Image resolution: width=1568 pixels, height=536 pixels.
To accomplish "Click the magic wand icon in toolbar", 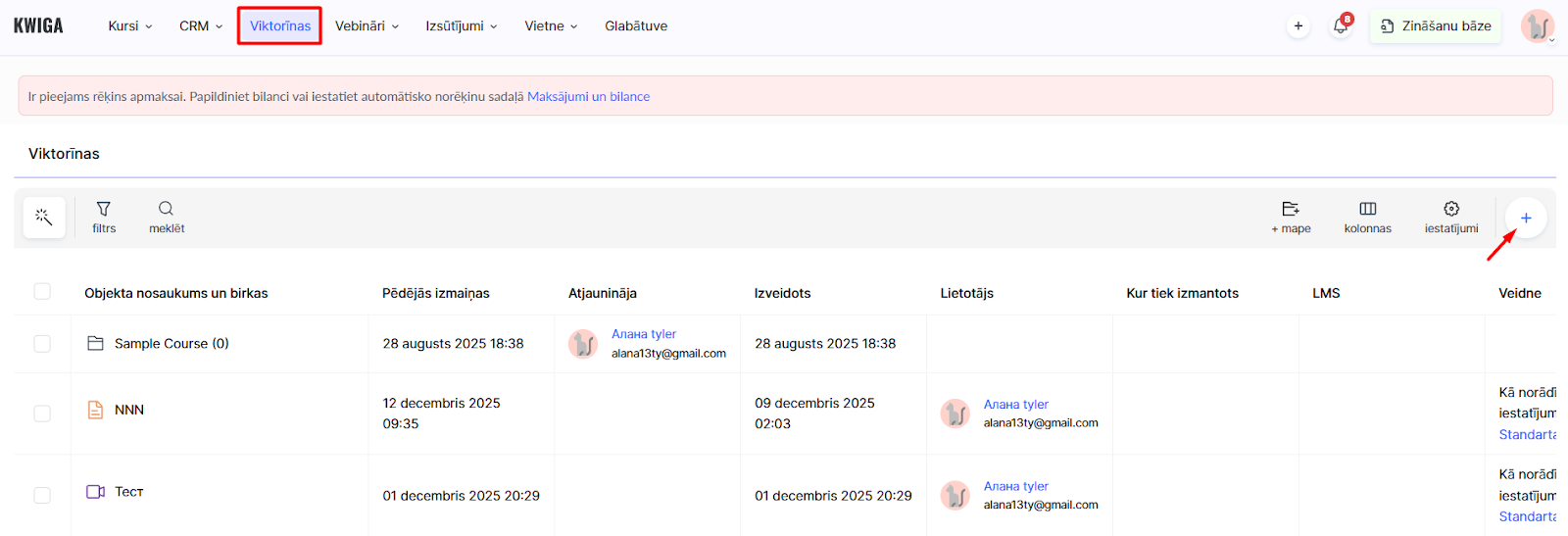I will (44, 217).
